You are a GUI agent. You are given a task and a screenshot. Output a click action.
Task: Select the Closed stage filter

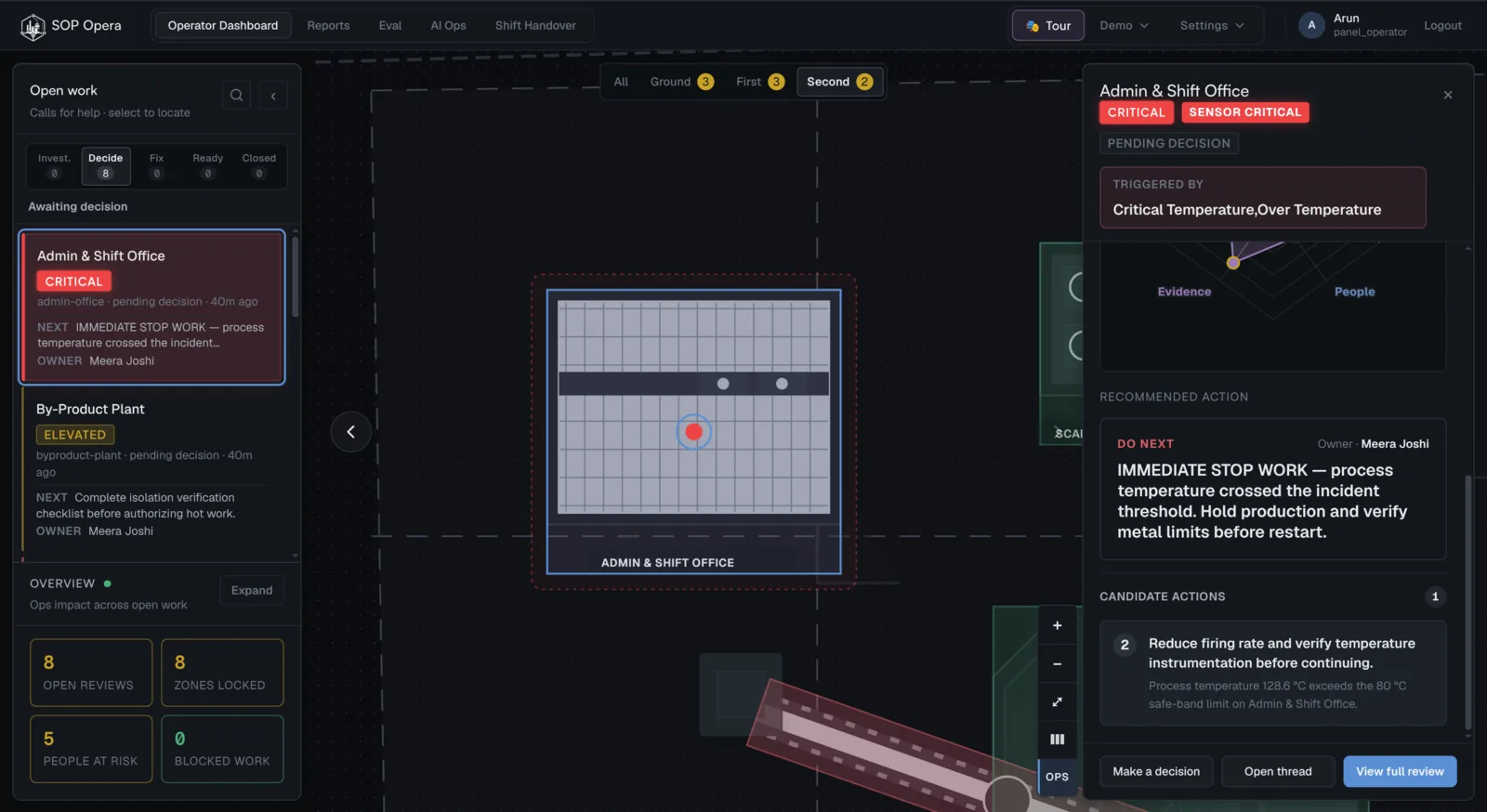(259, 165)
